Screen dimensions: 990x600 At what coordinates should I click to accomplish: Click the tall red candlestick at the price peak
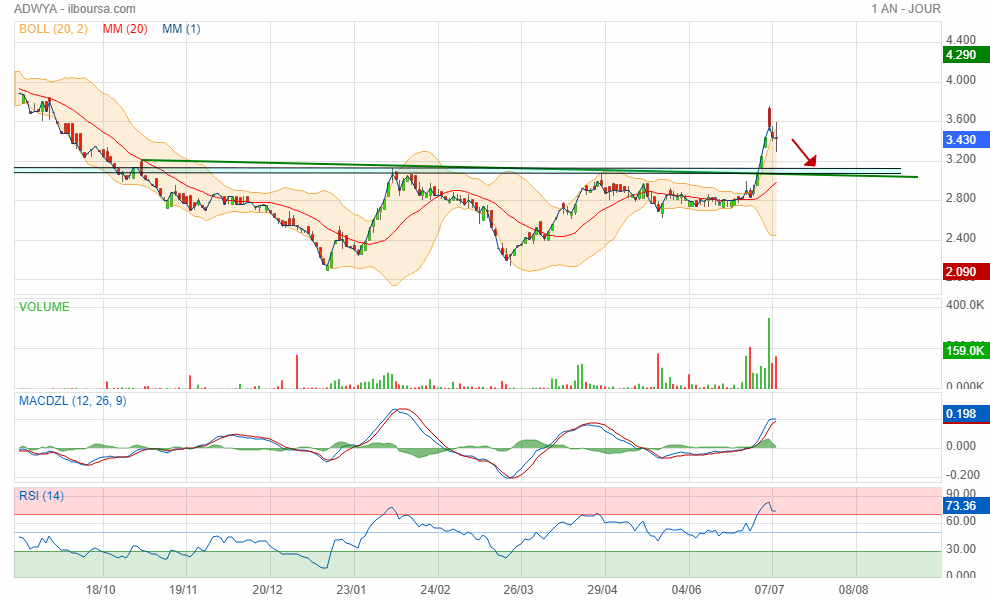click(x=769, y=117)
